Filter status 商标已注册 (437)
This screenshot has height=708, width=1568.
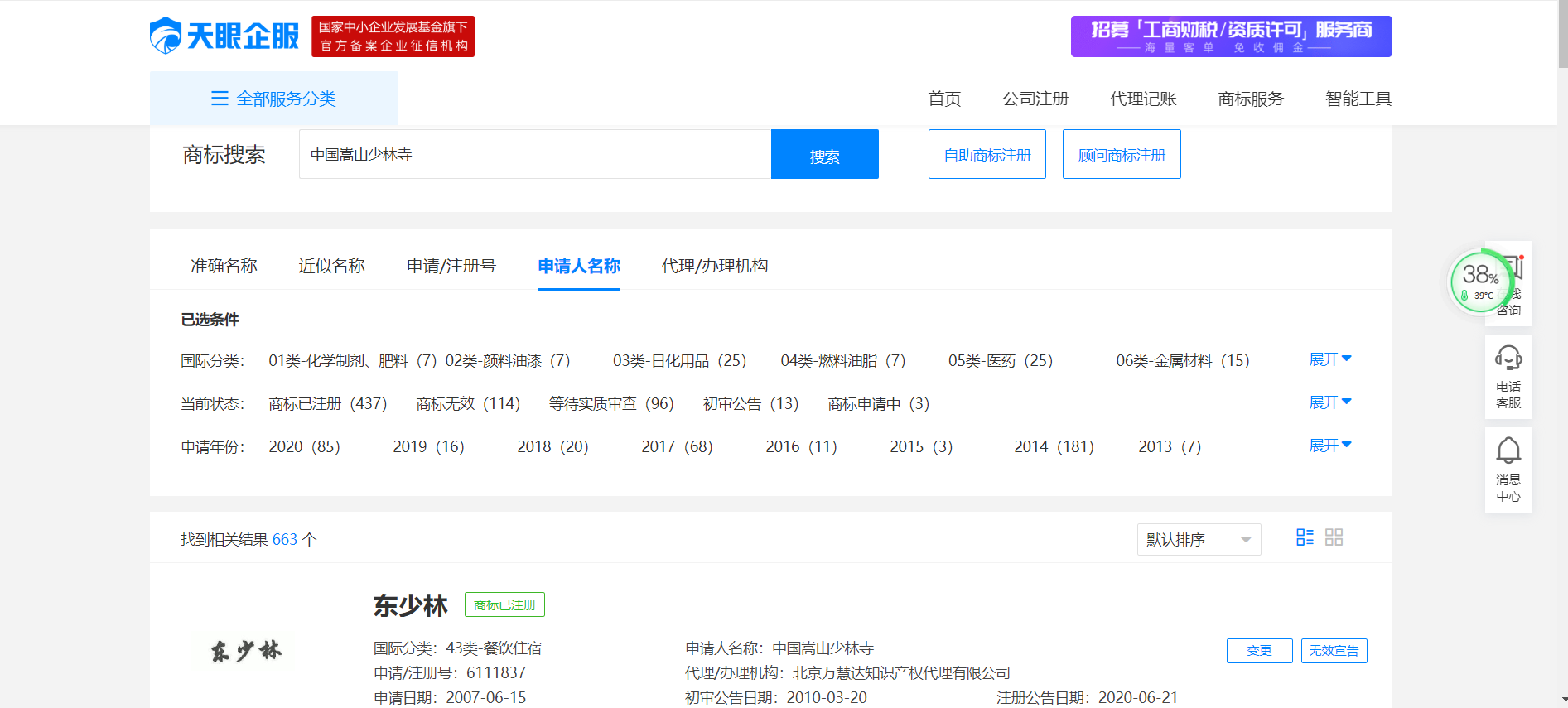328,403
